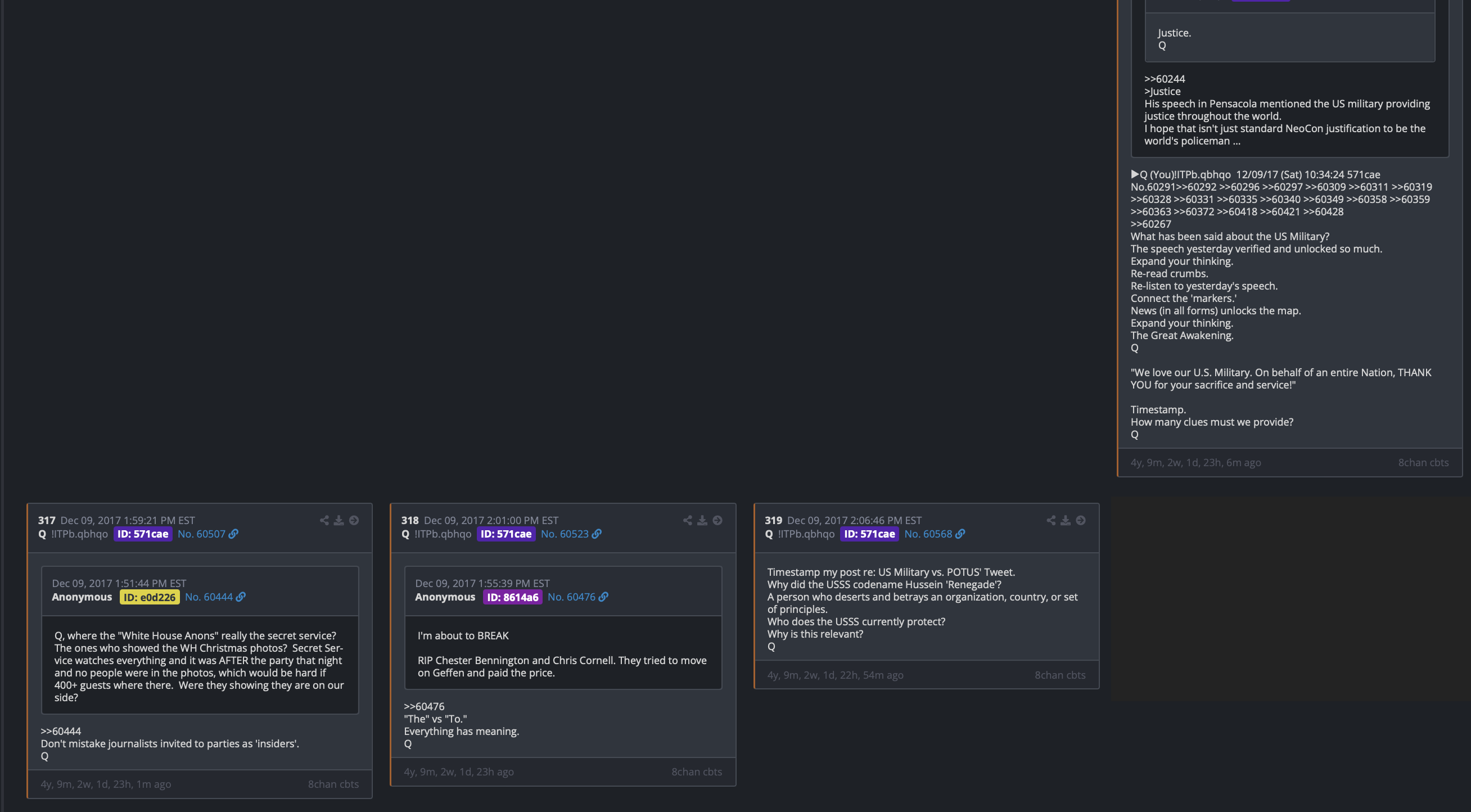The height and width of the screenshot is (812, 1471).
Task: Click '4y, 9m, 2w, 1d, 23h, 1m ago' text
Action: [106, 784]
